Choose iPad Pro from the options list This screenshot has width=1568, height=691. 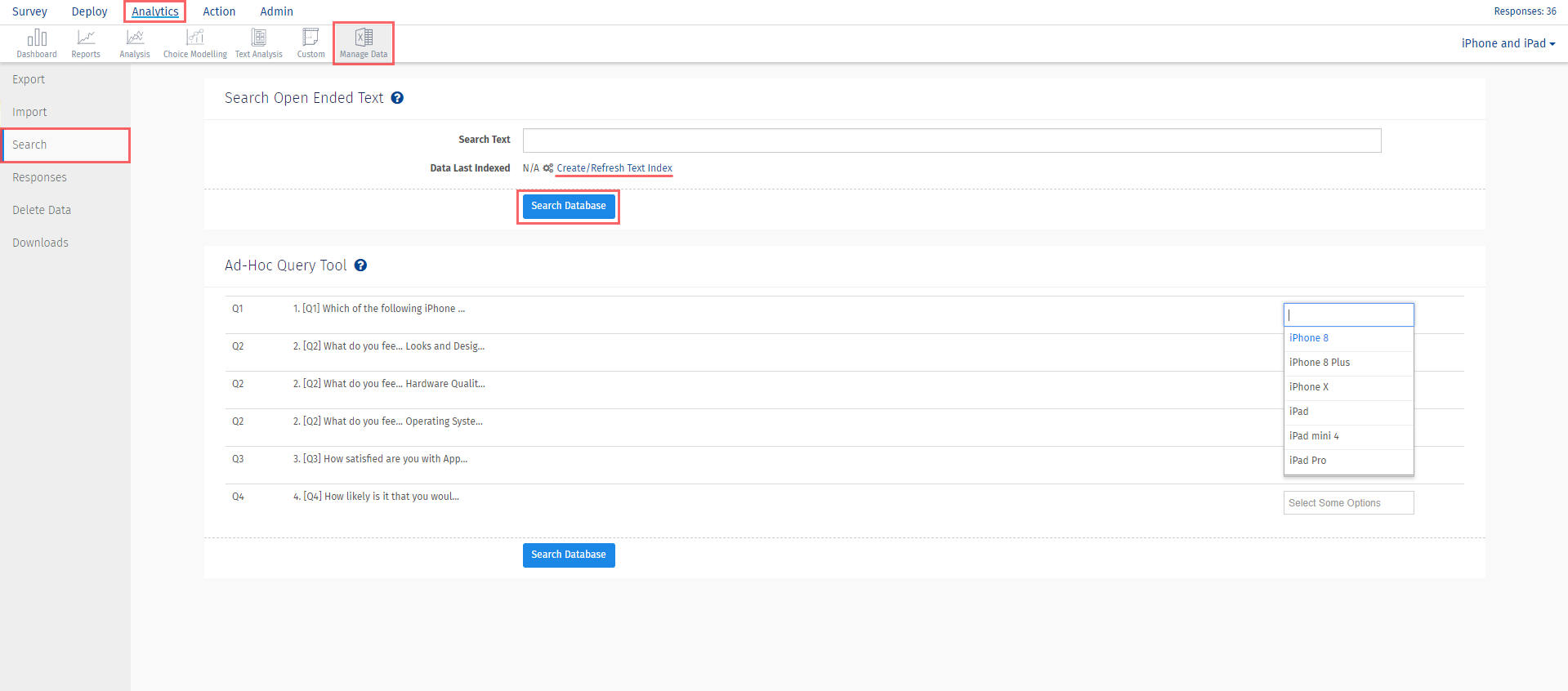click(x=1348, y=461)
